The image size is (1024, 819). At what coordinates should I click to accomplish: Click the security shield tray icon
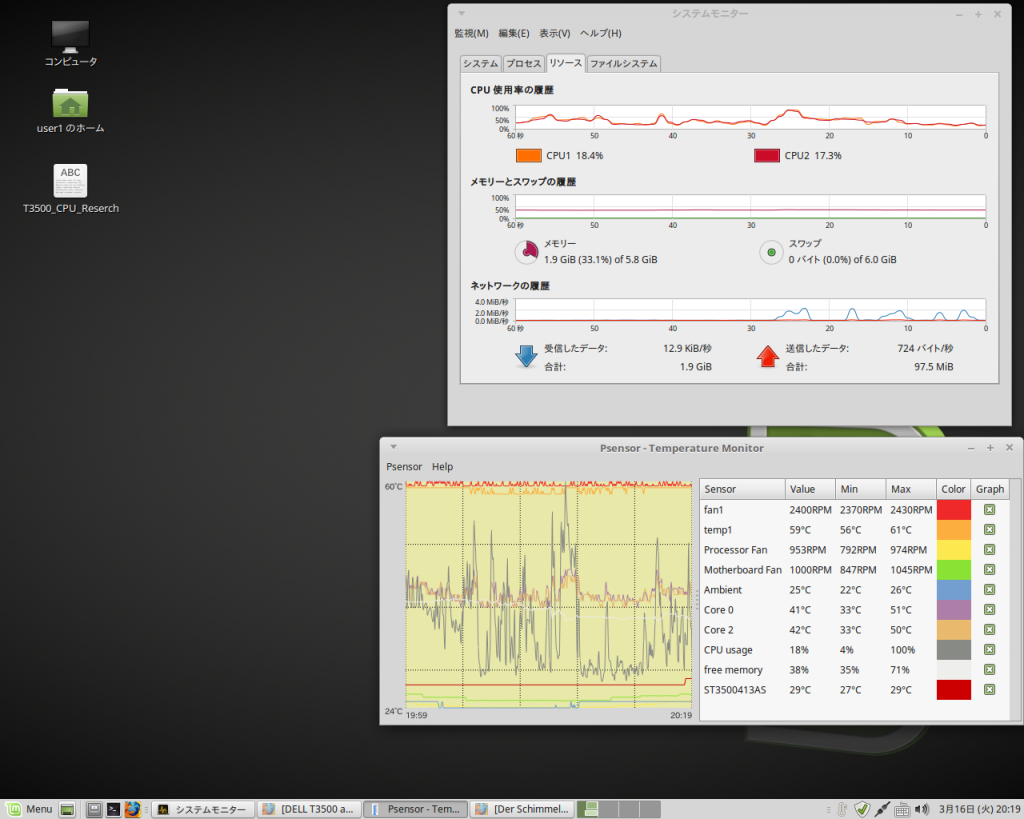[x=861, y=809]
